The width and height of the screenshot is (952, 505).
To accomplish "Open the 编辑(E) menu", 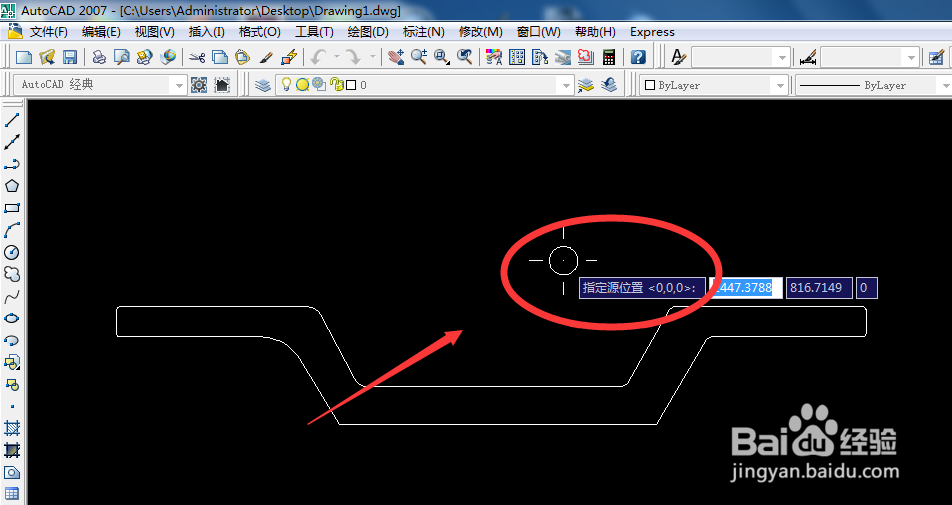I will coord(101,32).
